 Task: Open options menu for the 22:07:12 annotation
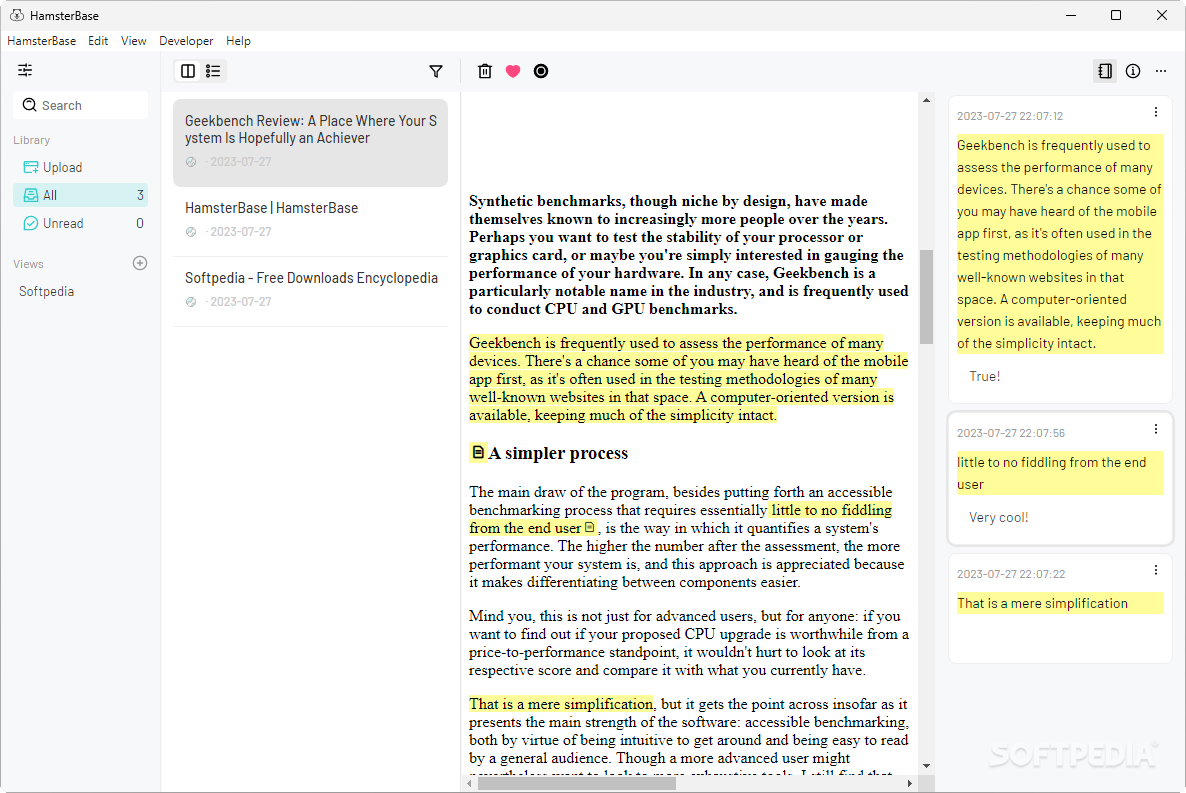[1156, 112]
